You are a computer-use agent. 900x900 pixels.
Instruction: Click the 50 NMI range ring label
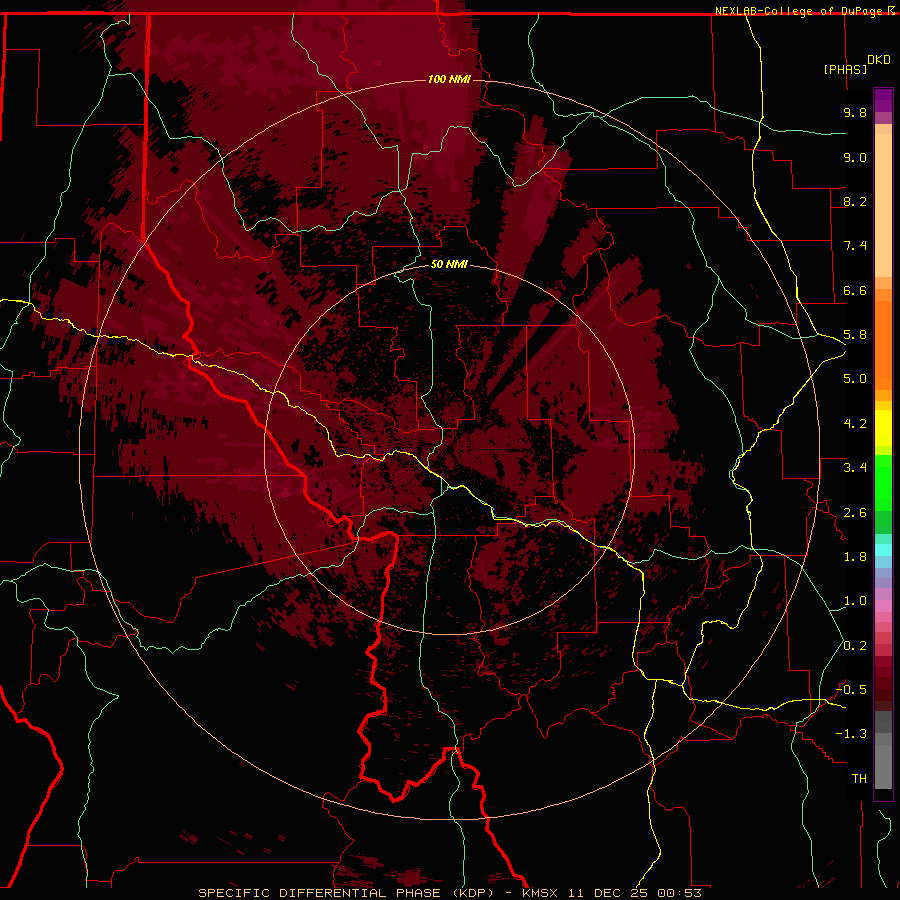coord(449,264)
